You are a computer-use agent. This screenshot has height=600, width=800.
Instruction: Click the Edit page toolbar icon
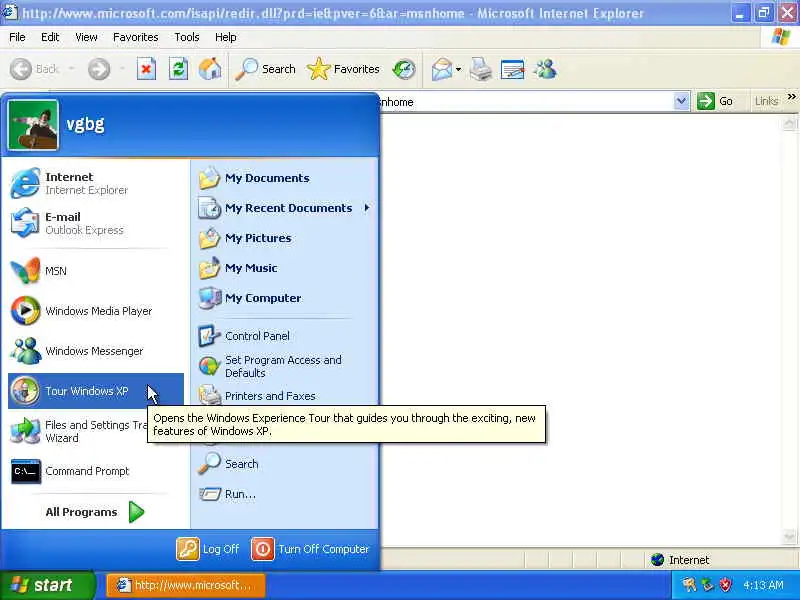pos(513,69)
